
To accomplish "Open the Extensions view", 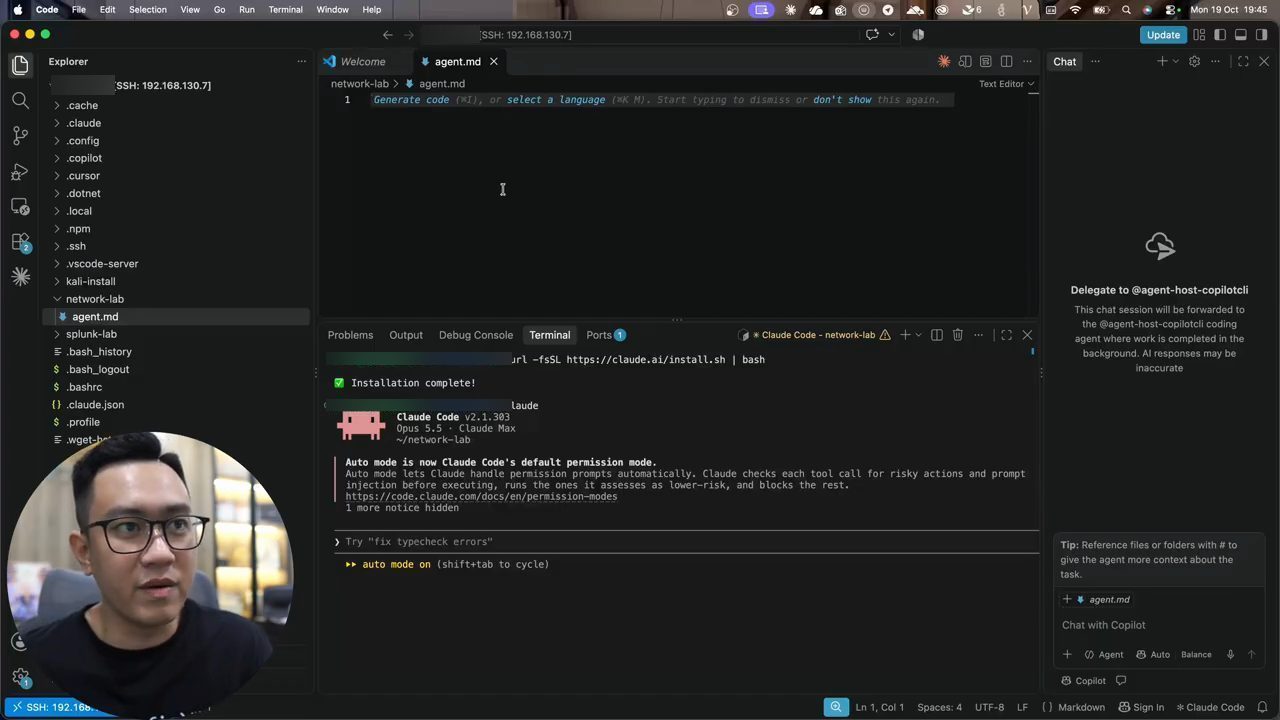I will pyautogui.click(x=20, y=242).
